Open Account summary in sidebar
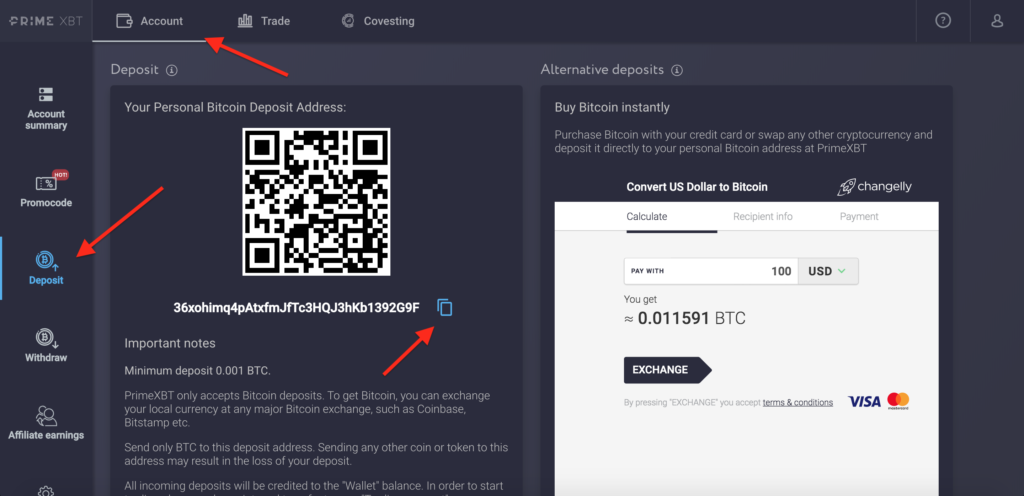 46,108
